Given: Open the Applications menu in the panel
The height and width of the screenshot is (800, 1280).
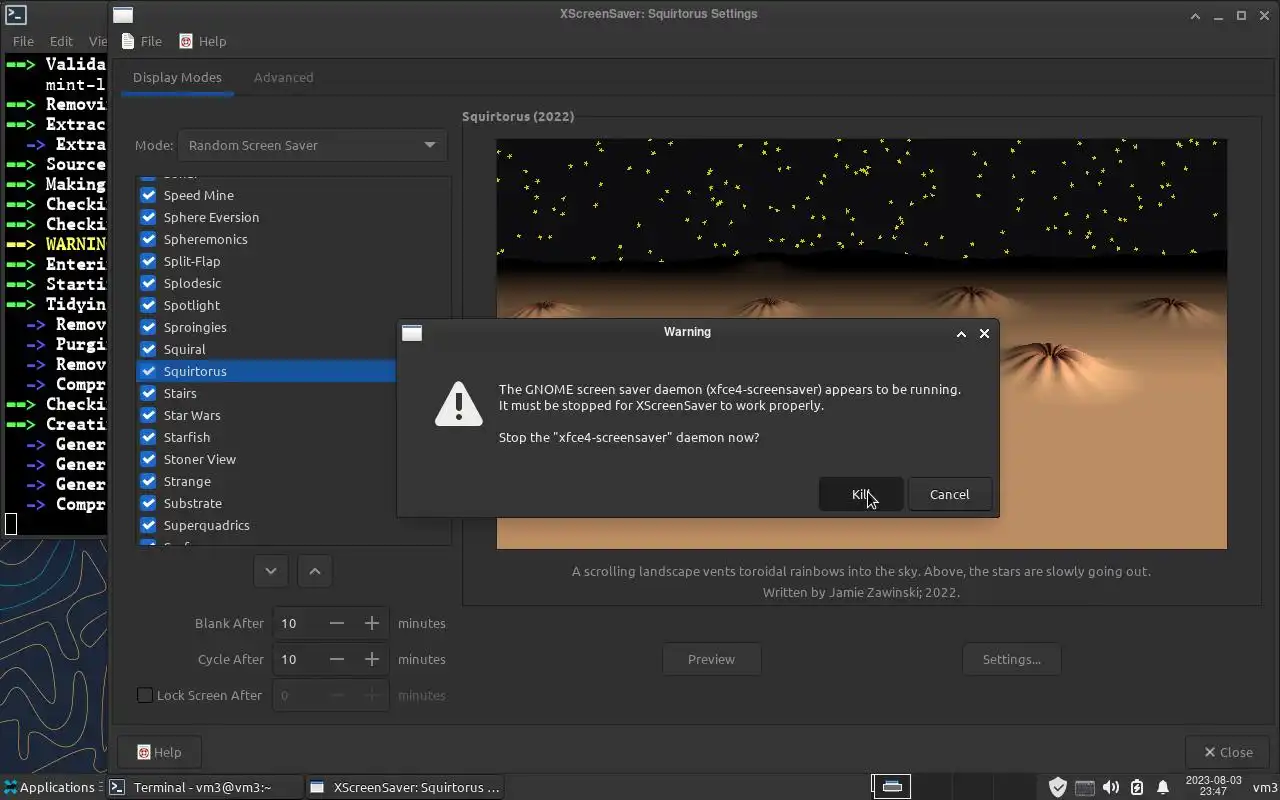Looking at the screenshot, I should 48,787.
